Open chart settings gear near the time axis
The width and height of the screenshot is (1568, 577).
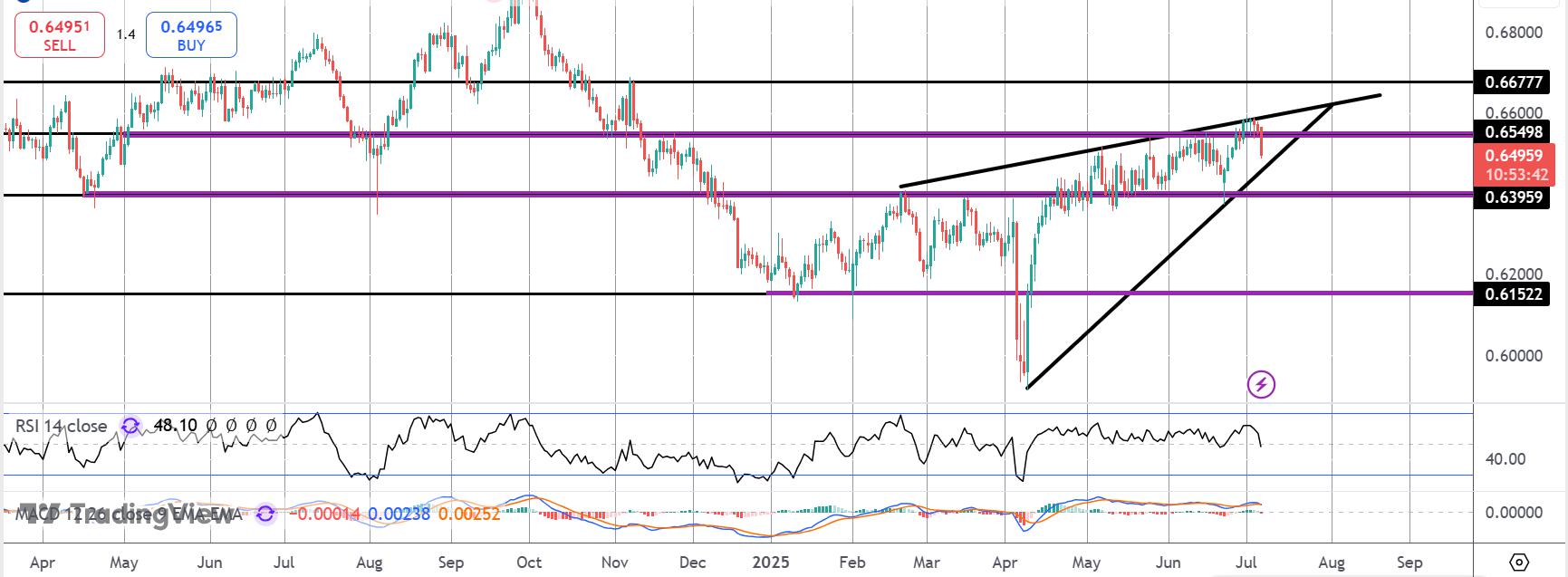click(x=1520, y=562)
